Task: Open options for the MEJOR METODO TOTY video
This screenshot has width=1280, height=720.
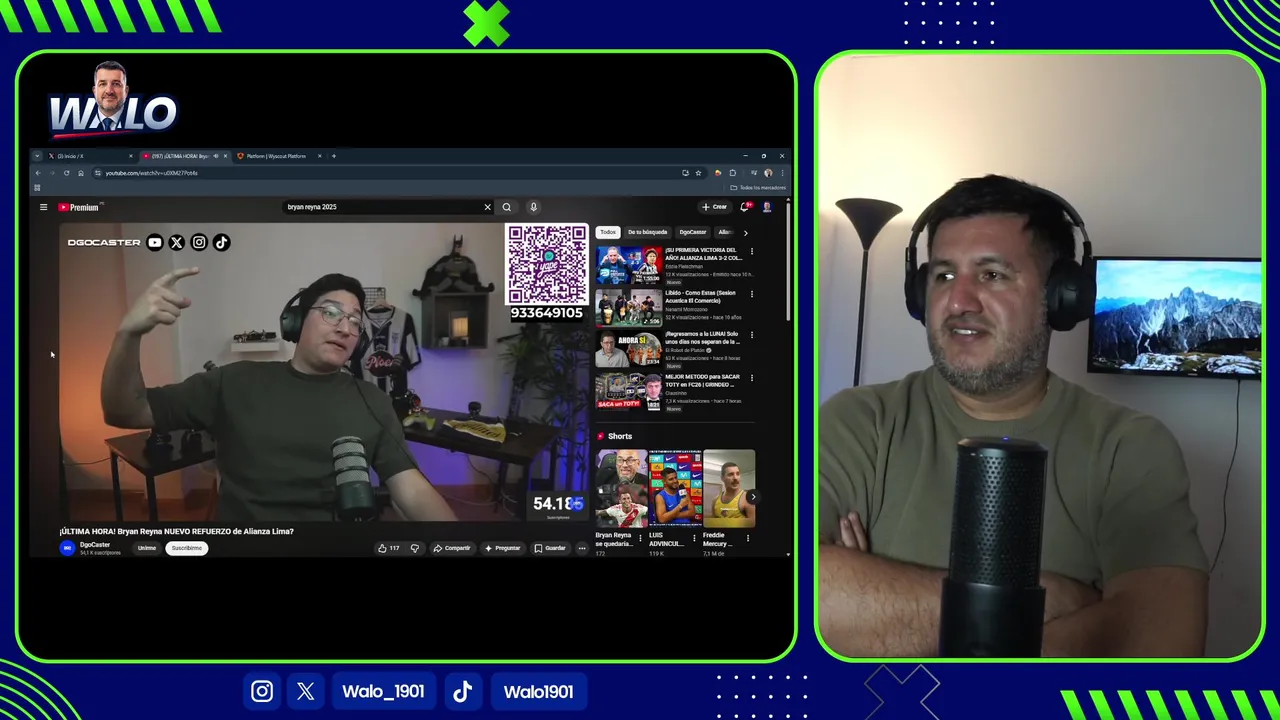Action: (x=751, y=378)
